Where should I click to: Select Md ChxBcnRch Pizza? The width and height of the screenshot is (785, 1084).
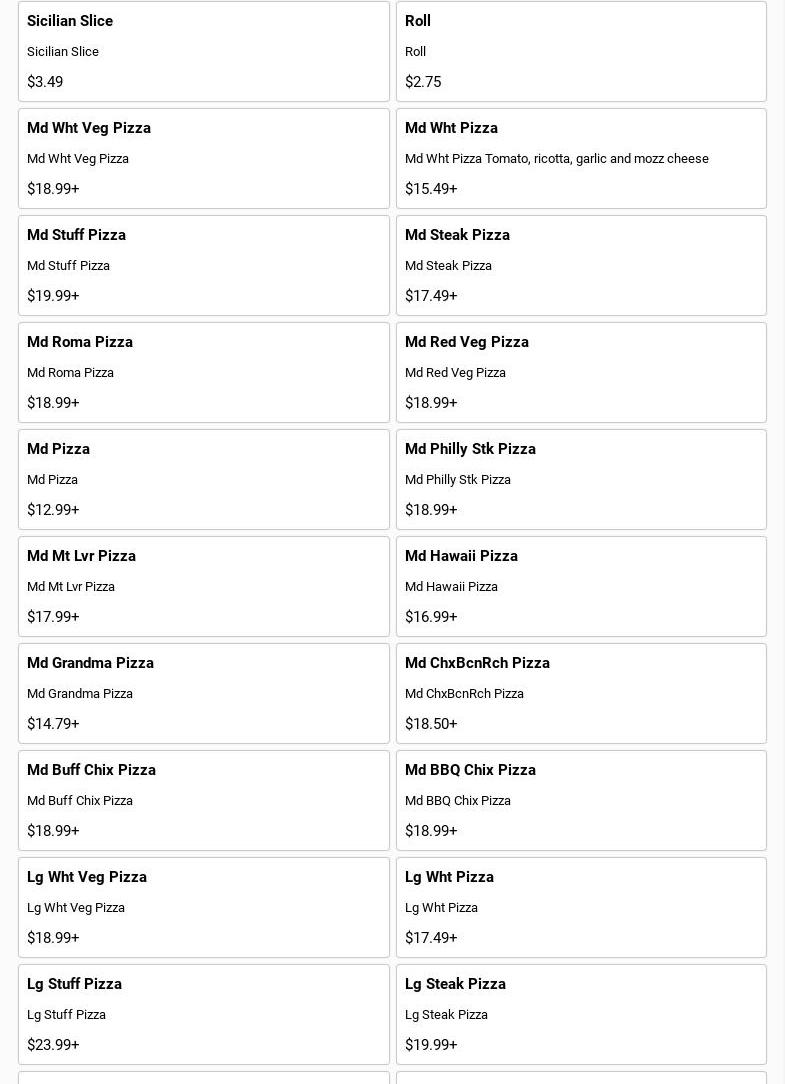581,693
